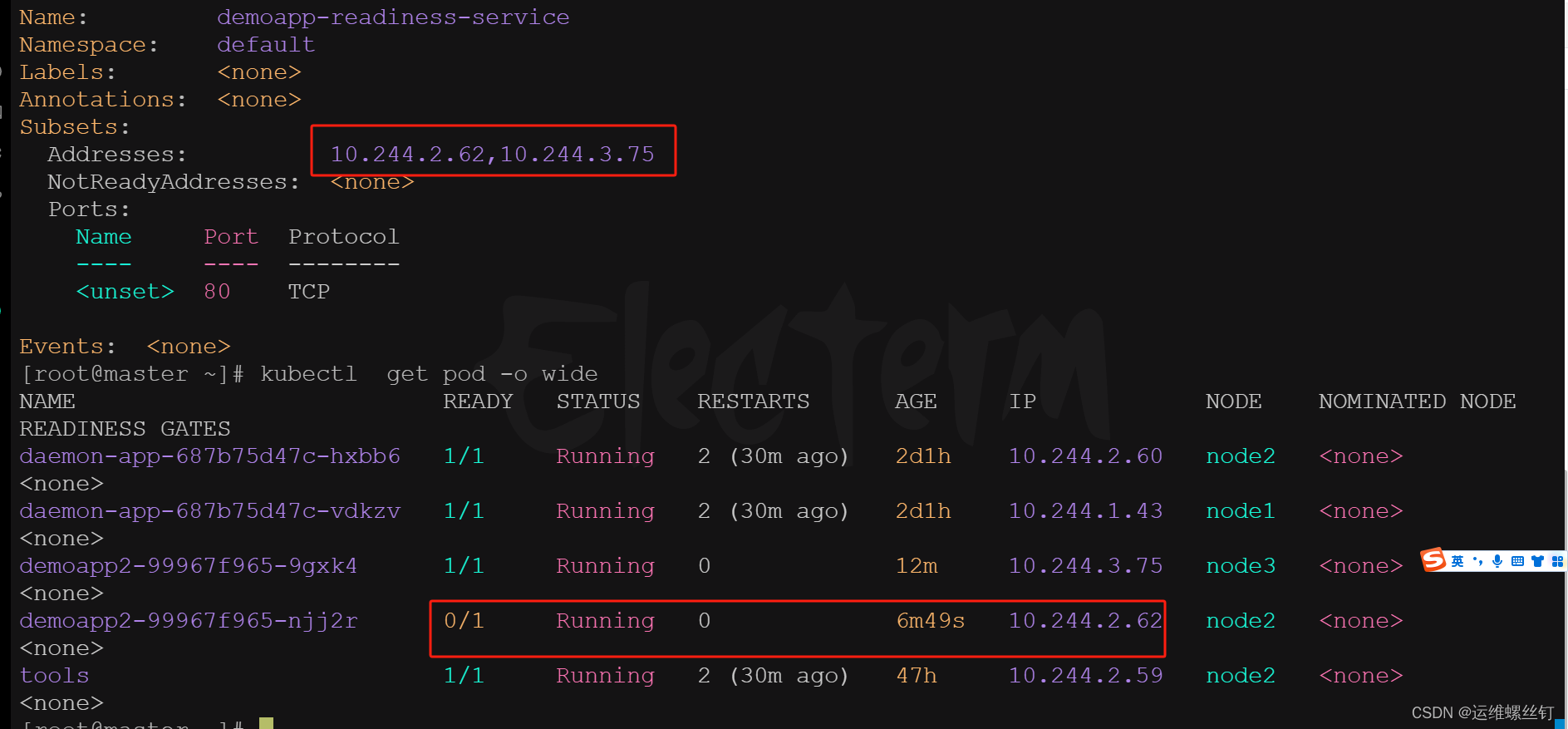Click the Protocol column header
This screenshot has width=1568, height=729.
pos(343,237)
